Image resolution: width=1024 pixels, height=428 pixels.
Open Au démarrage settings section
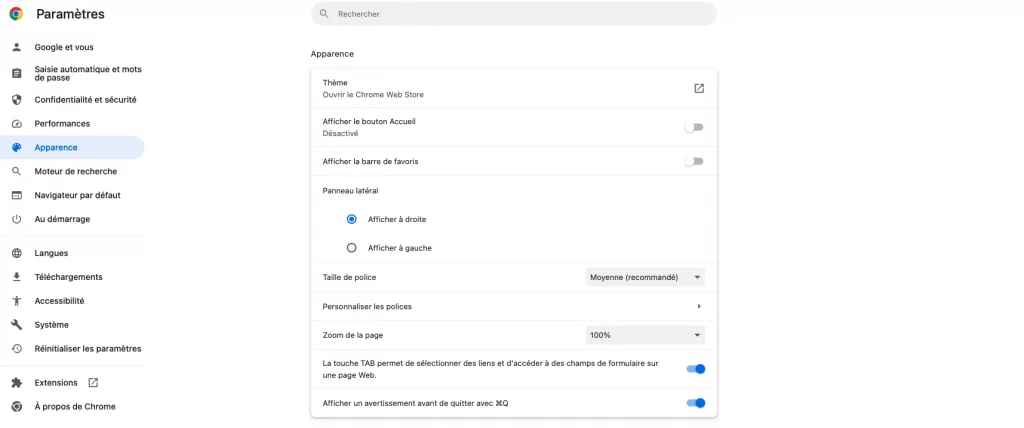(x=62, y=219)
